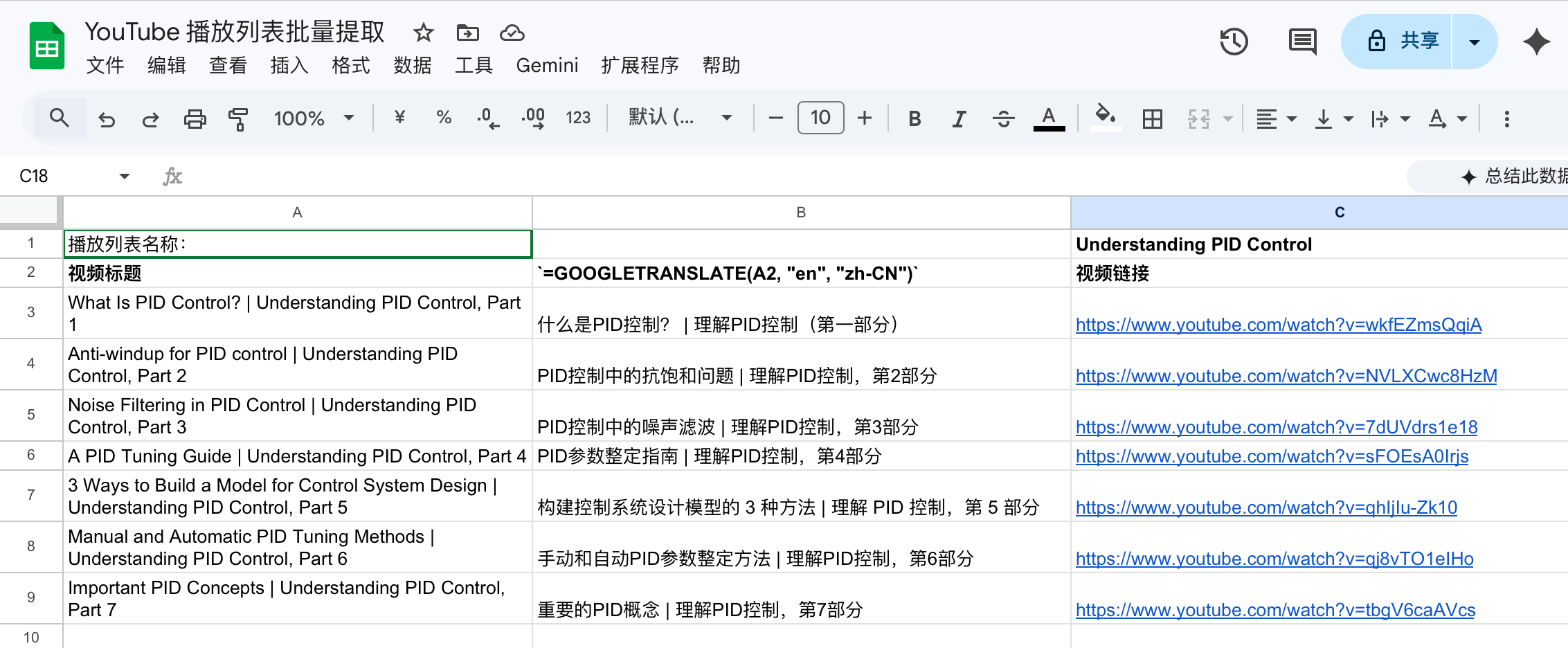Open the zoom level dropdown

314,118
